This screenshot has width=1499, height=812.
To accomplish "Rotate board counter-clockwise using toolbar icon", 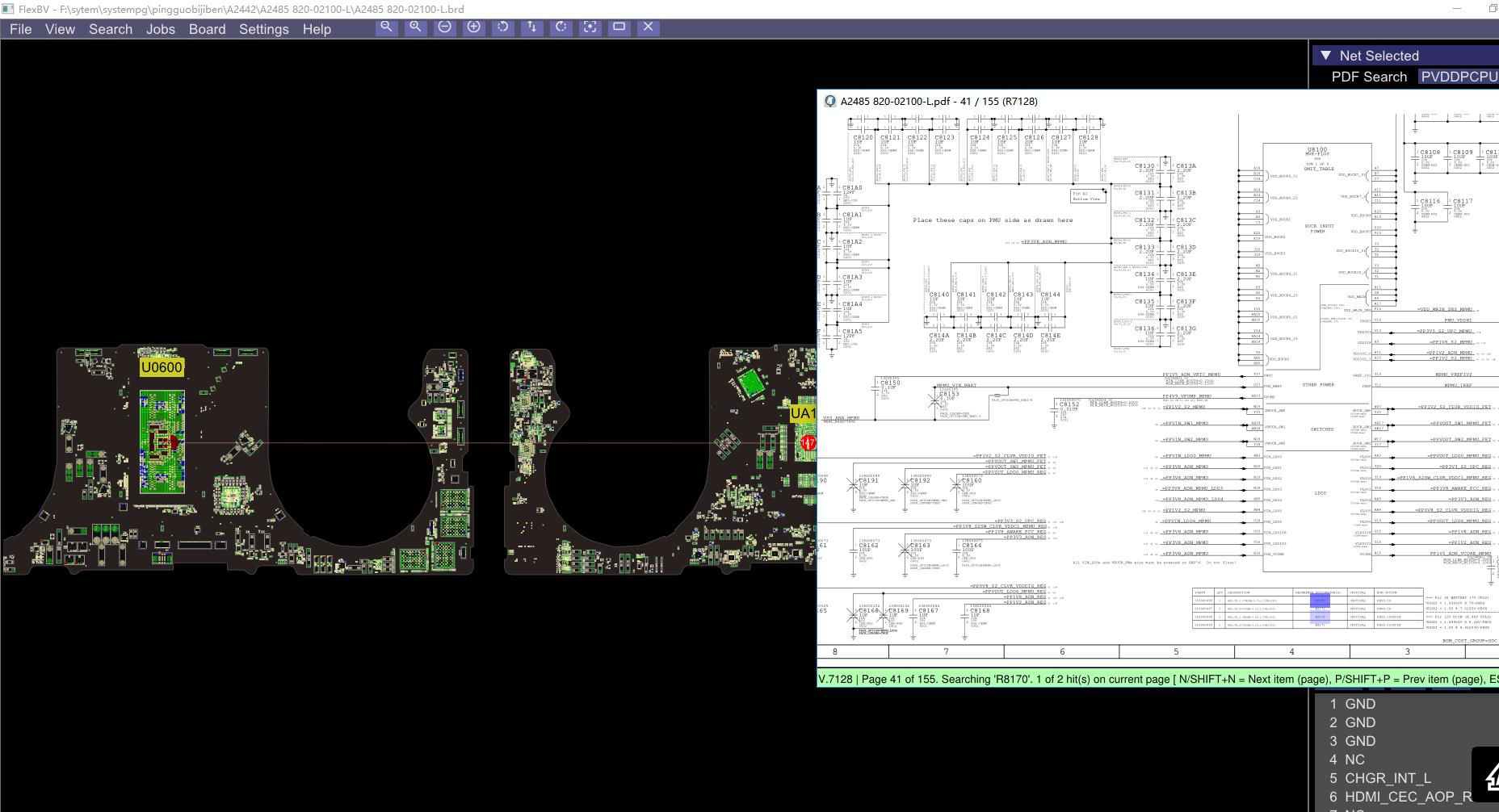I will coord(502,27).
